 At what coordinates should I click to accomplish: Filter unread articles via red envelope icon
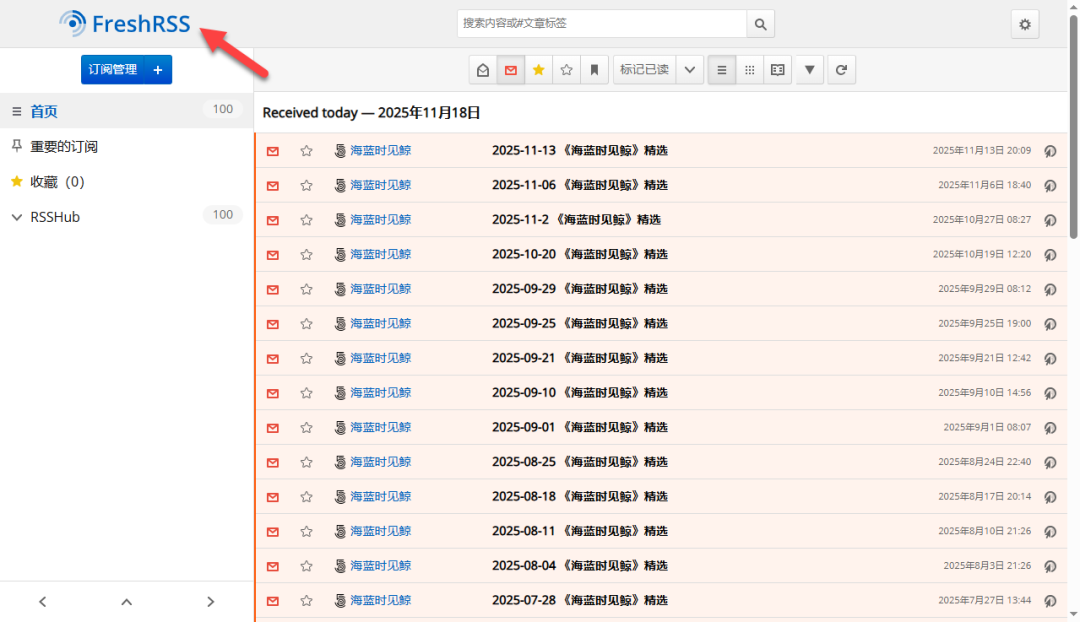[510, 69]
